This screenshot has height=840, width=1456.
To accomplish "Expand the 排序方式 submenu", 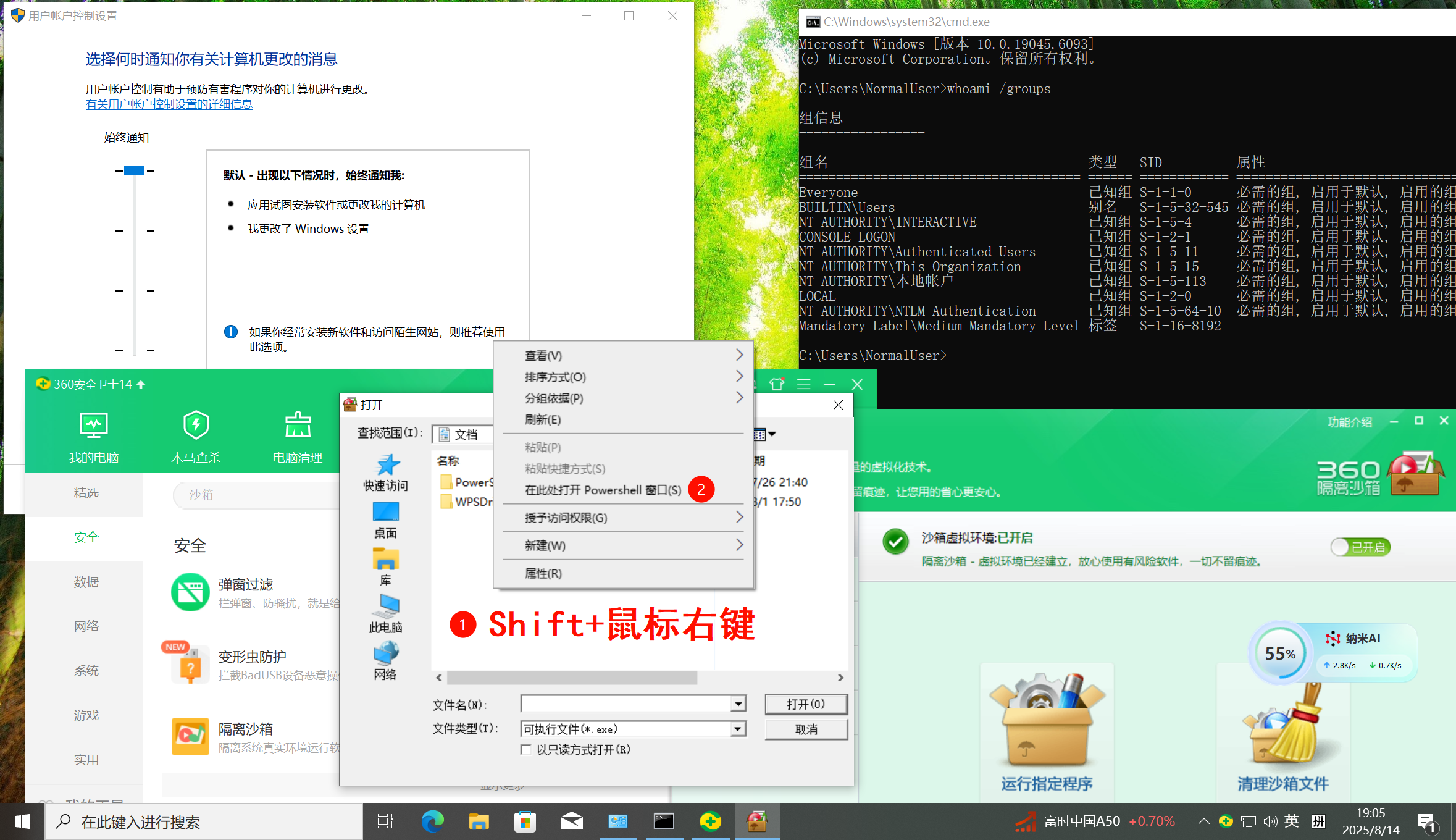I will click(554, 377).
